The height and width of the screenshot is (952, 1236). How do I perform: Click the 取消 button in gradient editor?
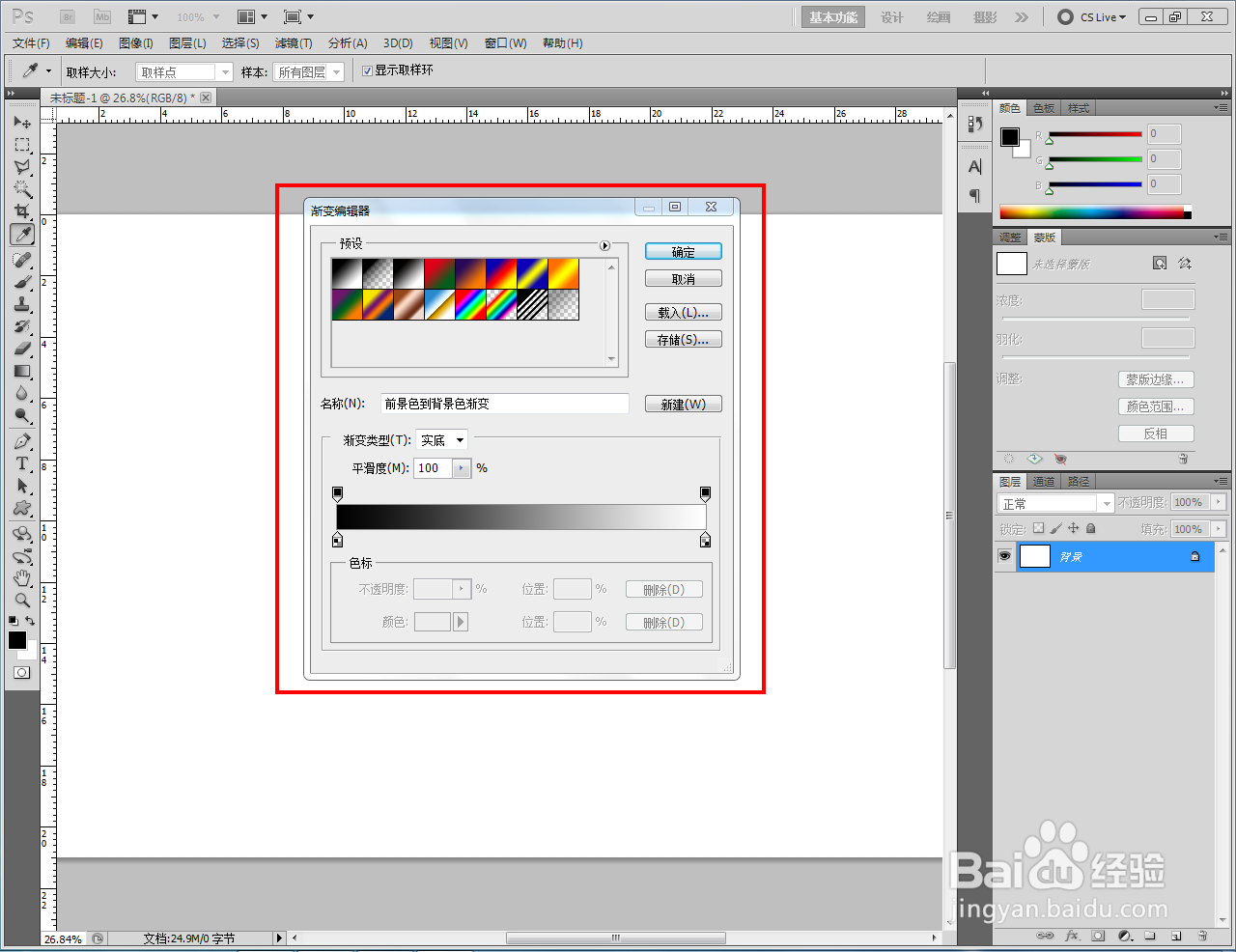tap(684, 279)
